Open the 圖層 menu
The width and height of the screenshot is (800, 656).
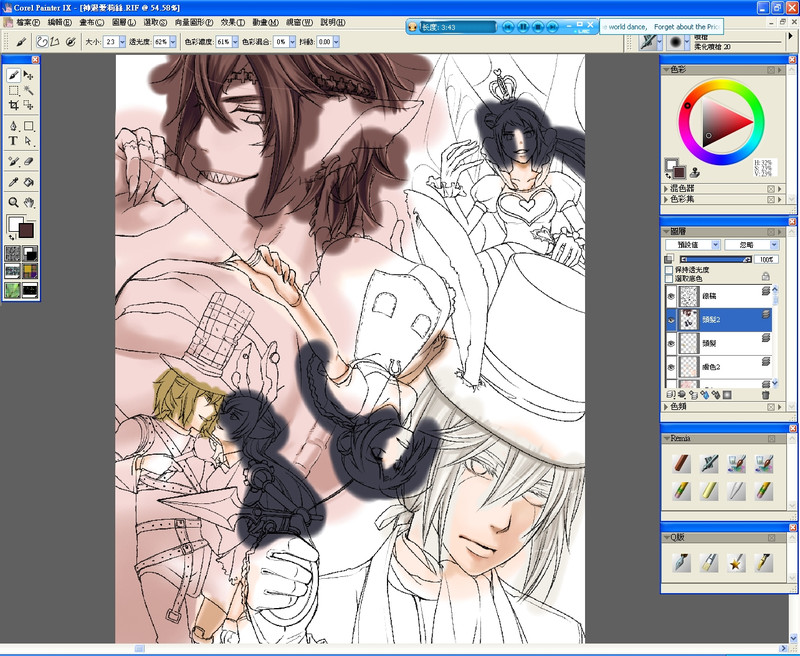pyautogui.click(x=124, y=22)
